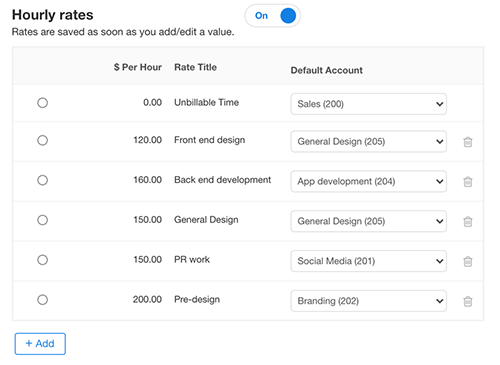The width and height of the screenshot is (500, 365).
Task: Select the Front end design radio button
Action: 42,140
